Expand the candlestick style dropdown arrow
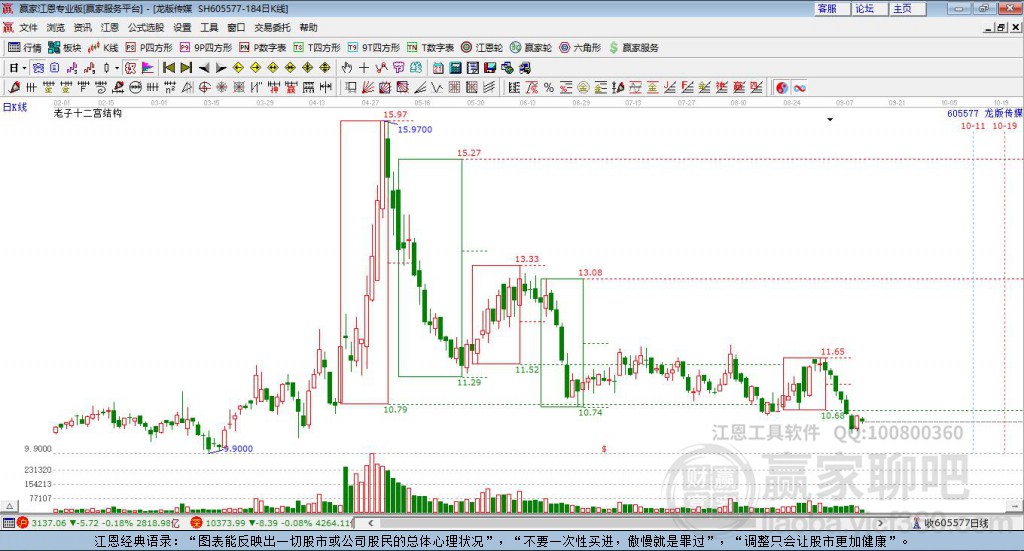Screen dimensions: 1024x551 (117, 68)
